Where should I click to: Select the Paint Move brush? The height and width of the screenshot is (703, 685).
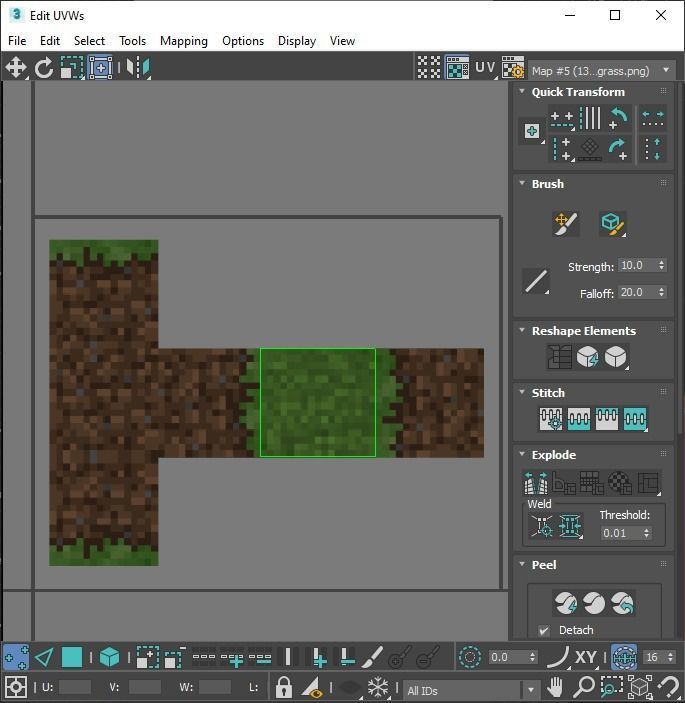coord(566,224)
